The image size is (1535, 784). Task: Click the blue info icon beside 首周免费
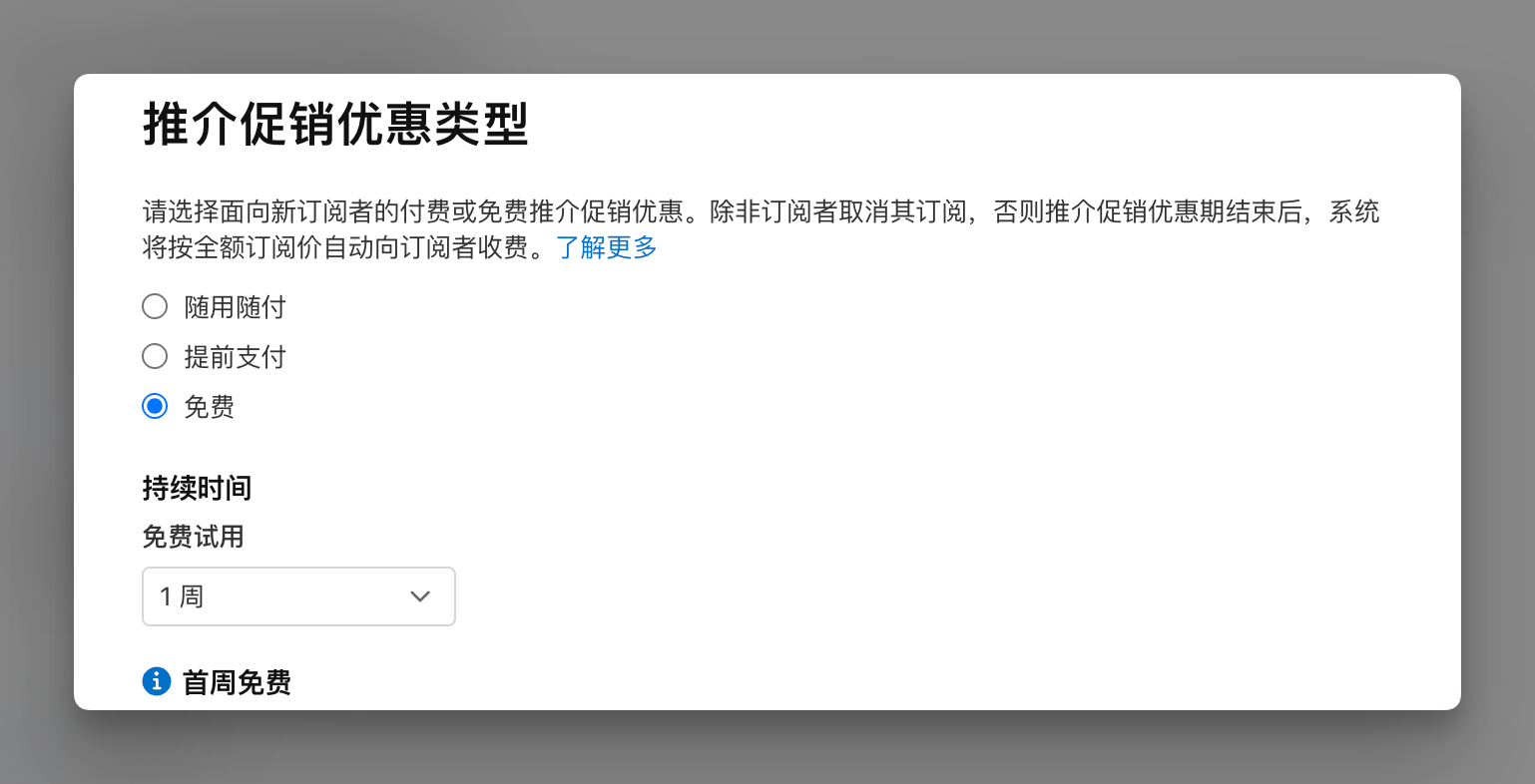[x=157, y=682]
